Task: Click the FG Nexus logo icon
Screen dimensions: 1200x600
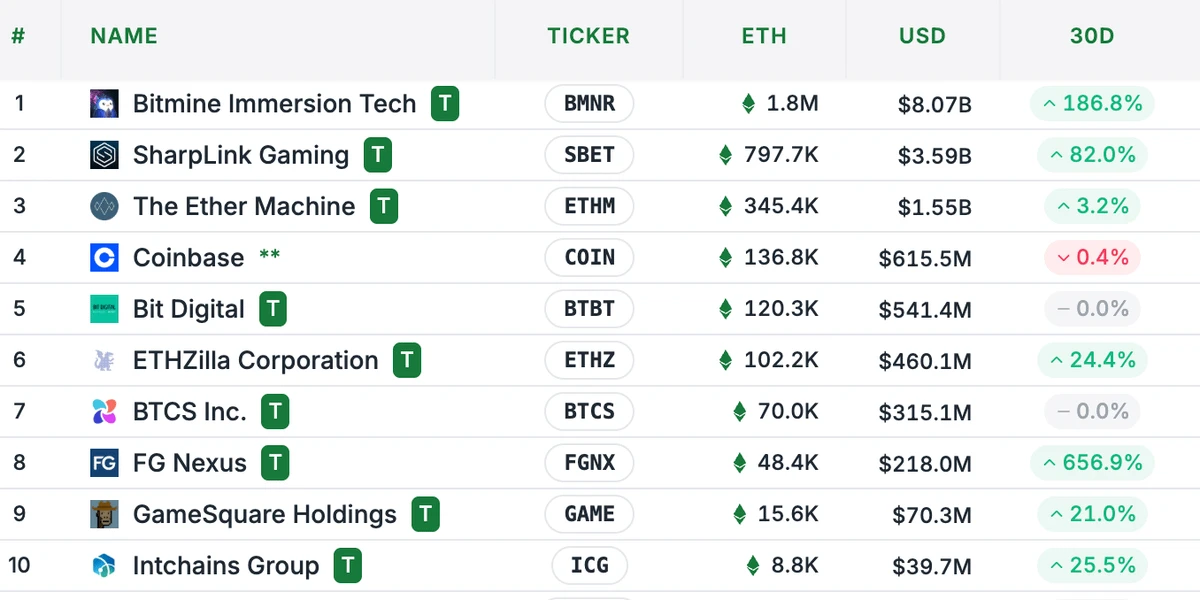Action: point(104,463)
